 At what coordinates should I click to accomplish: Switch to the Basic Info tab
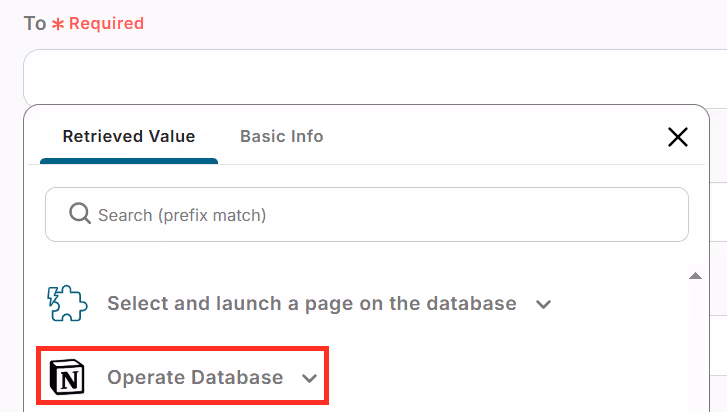pos(281,136)
